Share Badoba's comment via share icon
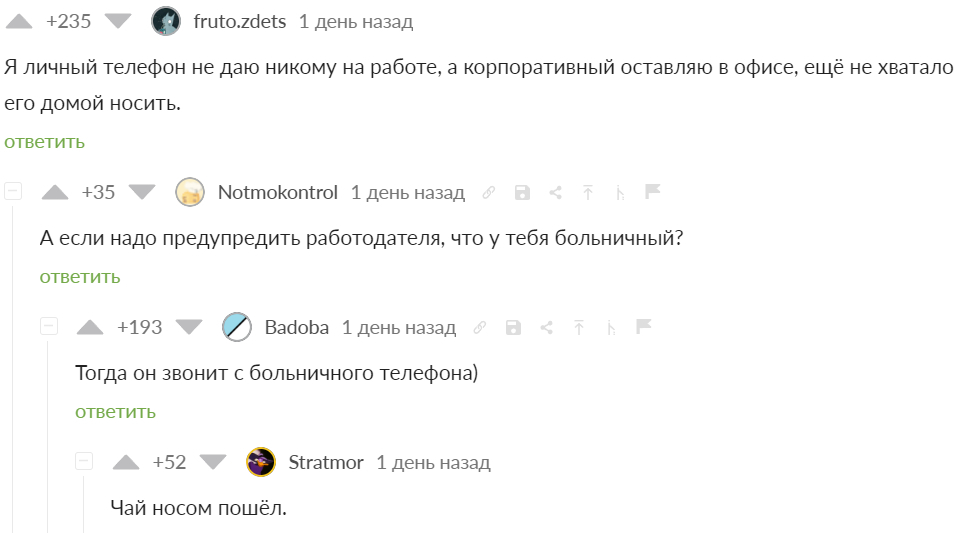Image resolution: width=970 pixels, height=533 pixels. [546, 328]
